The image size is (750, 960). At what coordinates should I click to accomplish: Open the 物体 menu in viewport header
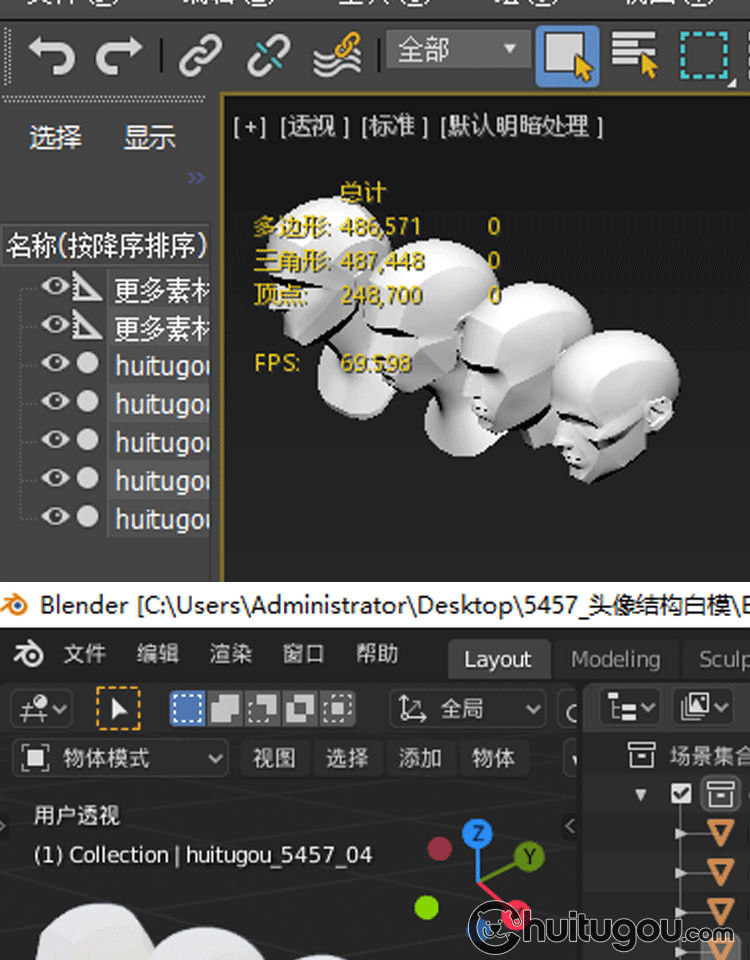(493, 758)
